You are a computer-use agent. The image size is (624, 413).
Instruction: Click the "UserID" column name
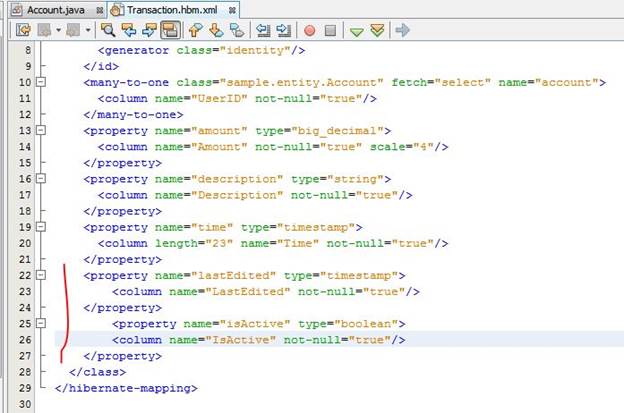(219, 99)
